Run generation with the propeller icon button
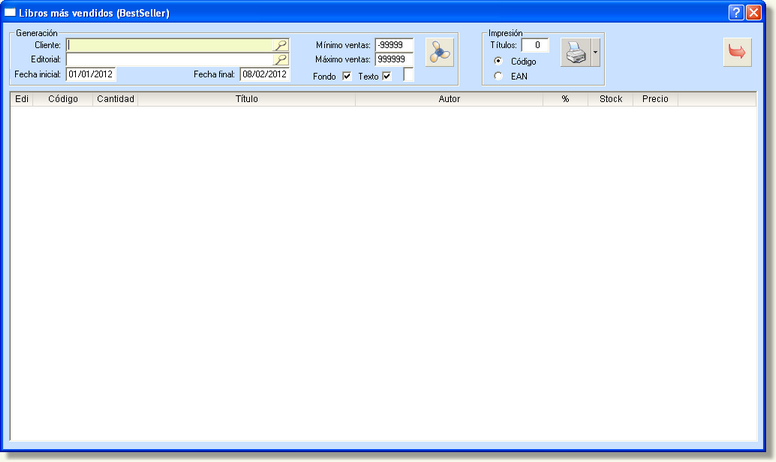The width and height of the screenshot is (776, 462). [439, 52]
